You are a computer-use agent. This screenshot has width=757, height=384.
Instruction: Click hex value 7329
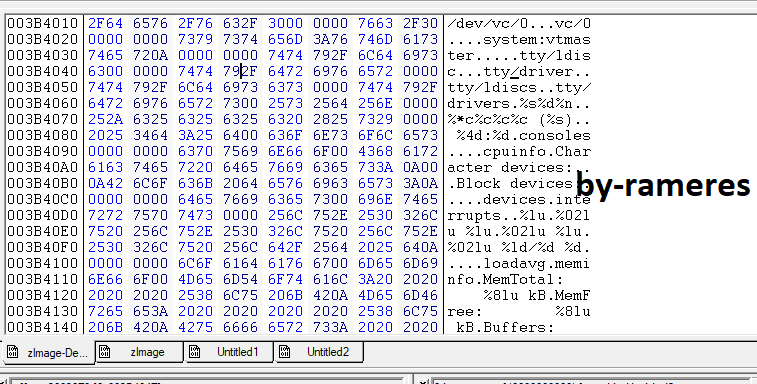pyautogui.click(x=376, y=119)
